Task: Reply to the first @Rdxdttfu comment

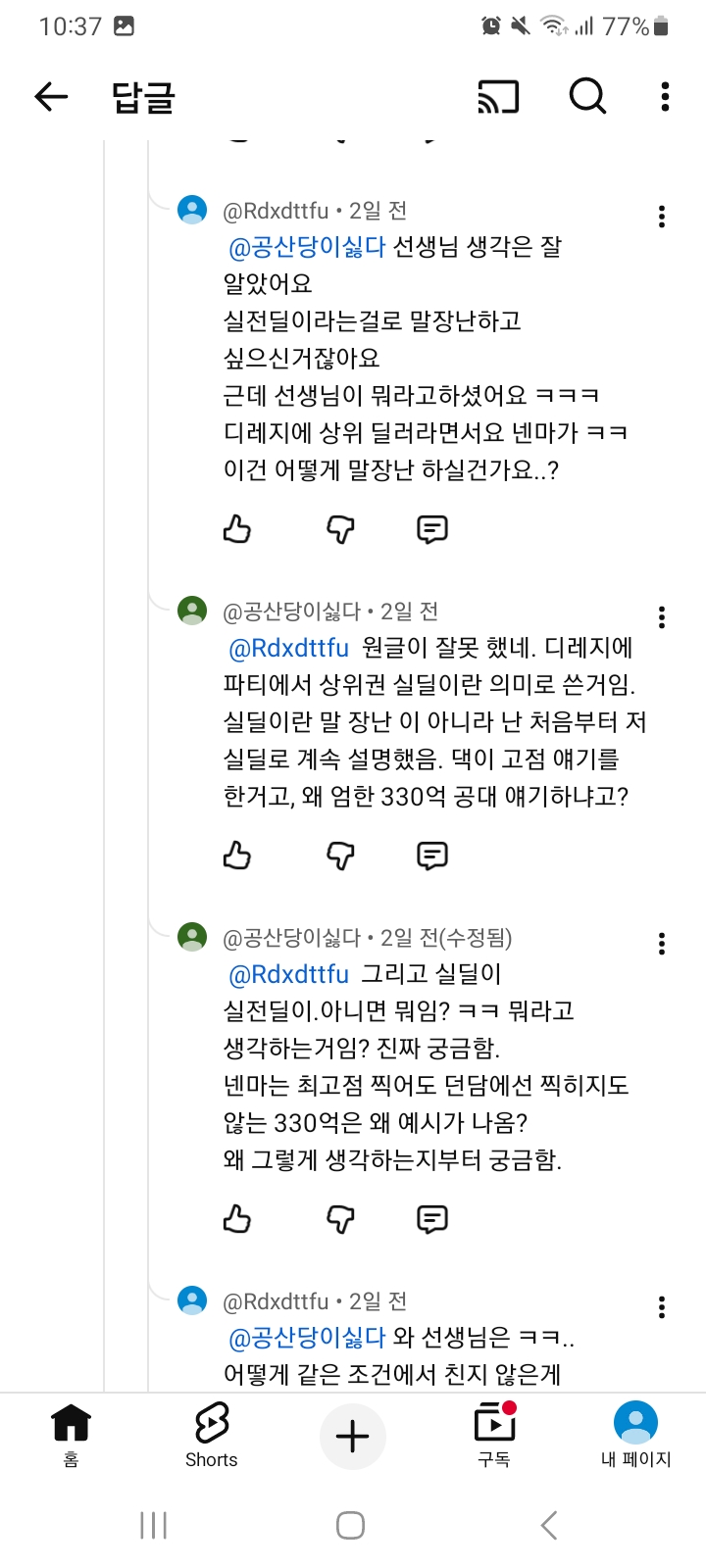Action: (432, 529)
